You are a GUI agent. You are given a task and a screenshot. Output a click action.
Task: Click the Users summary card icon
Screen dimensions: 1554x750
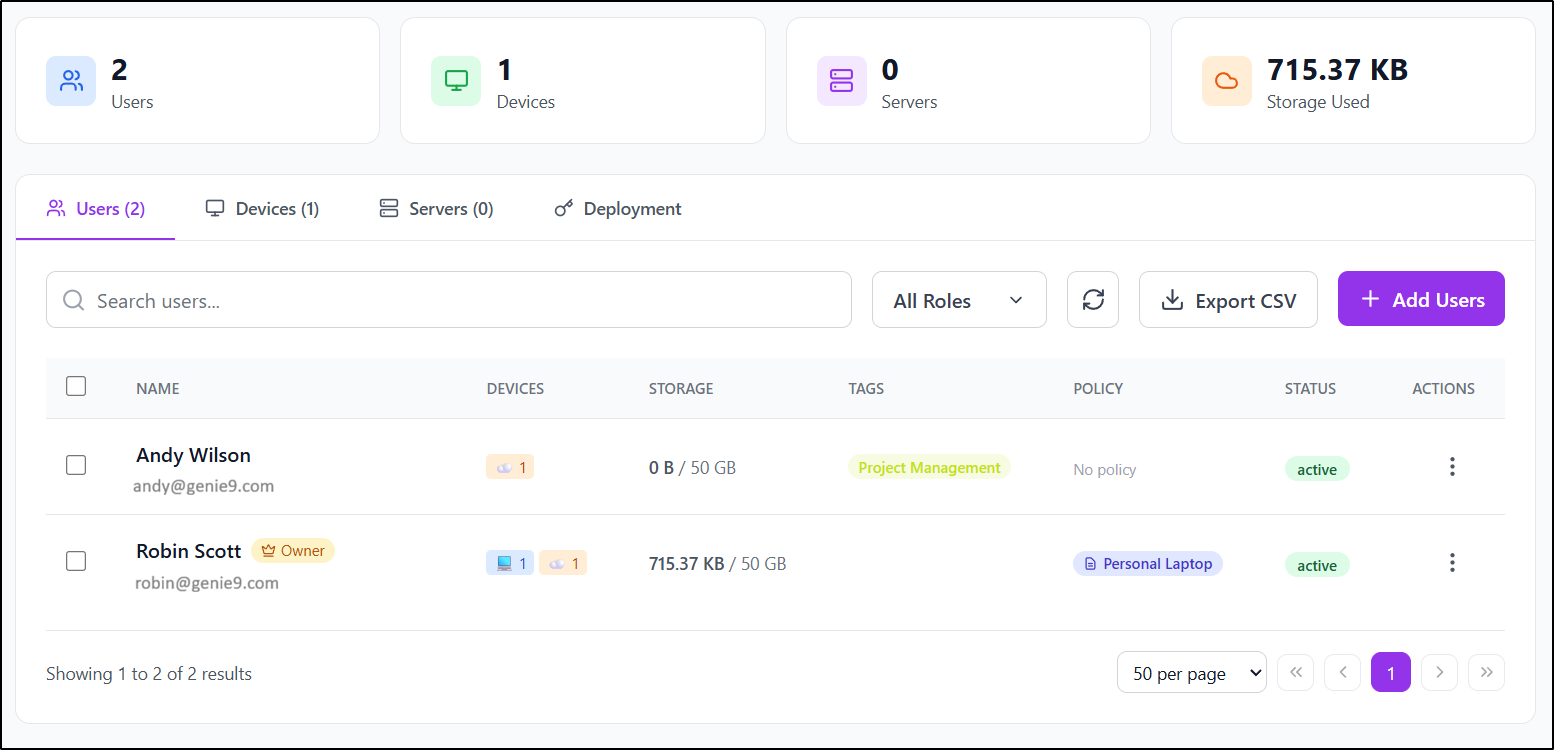(70, 81)
